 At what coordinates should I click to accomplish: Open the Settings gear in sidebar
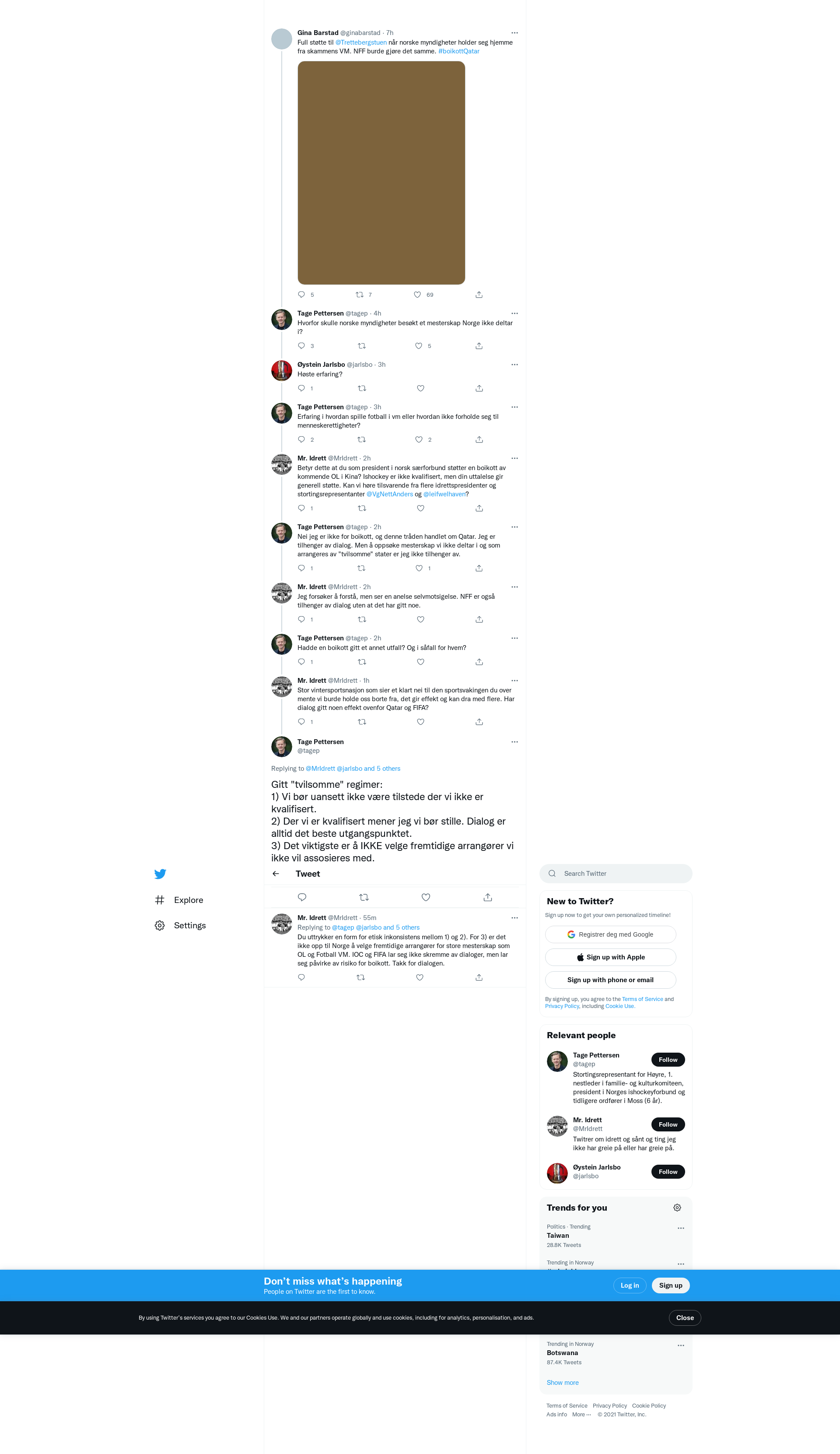[160, 925]
